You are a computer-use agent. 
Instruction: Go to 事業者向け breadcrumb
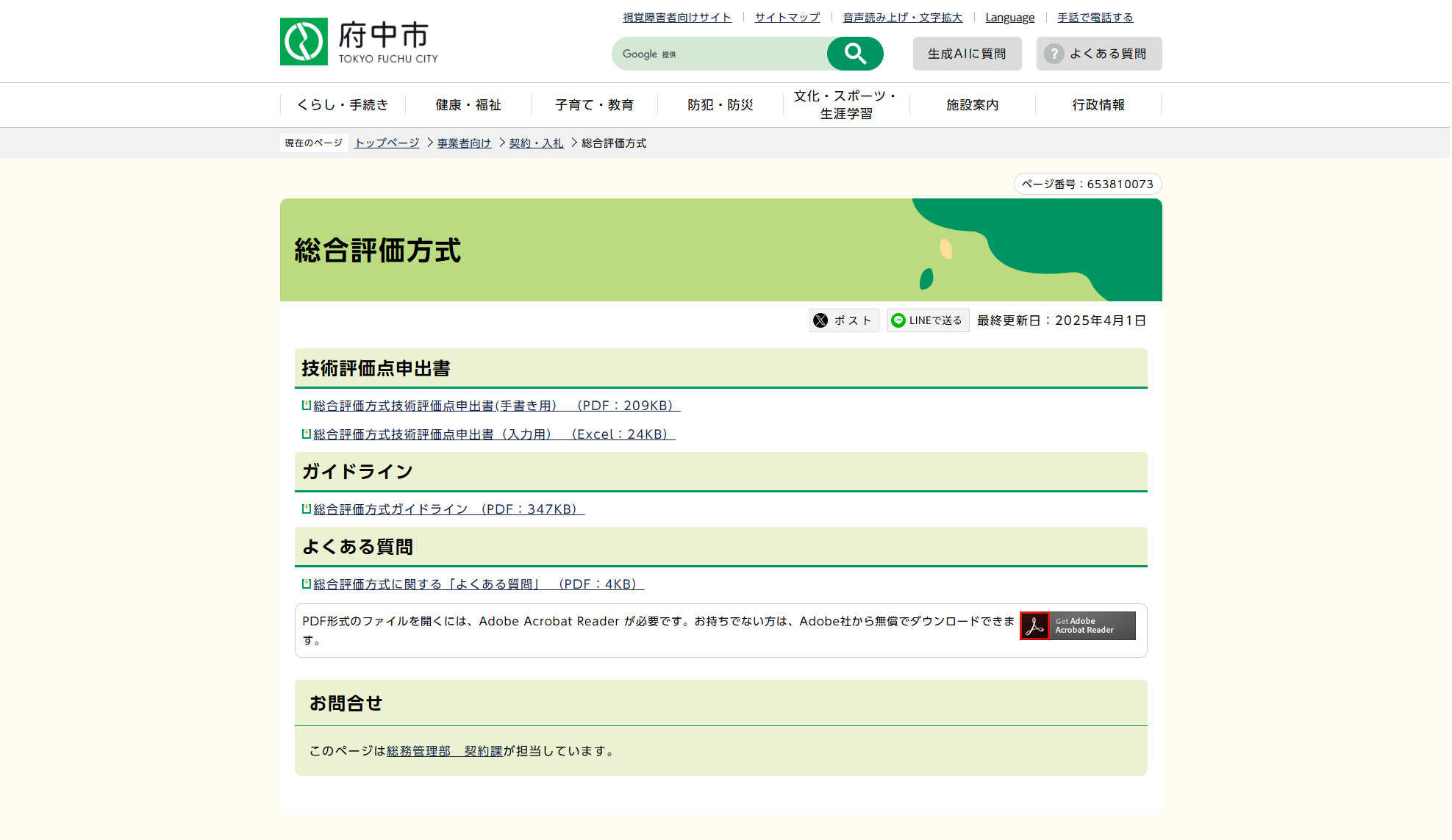464,143
